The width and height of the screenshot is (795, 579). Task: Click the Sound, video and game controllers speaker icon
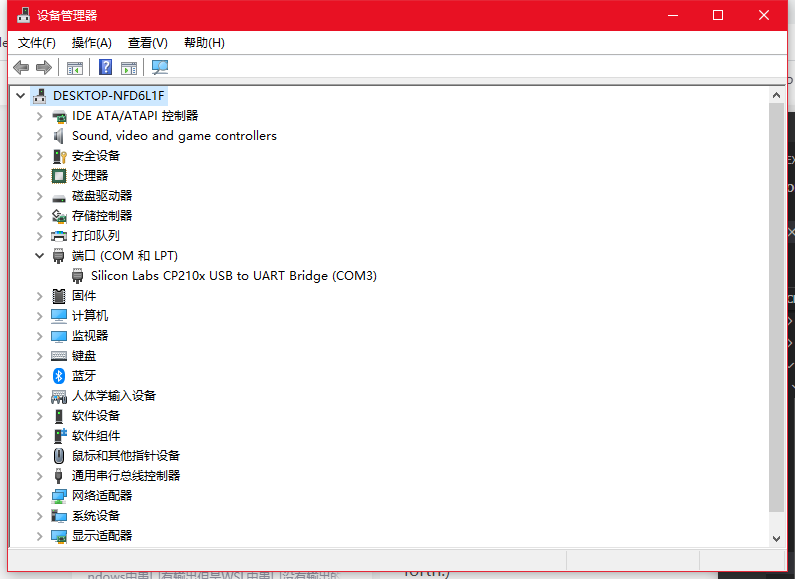59,136
